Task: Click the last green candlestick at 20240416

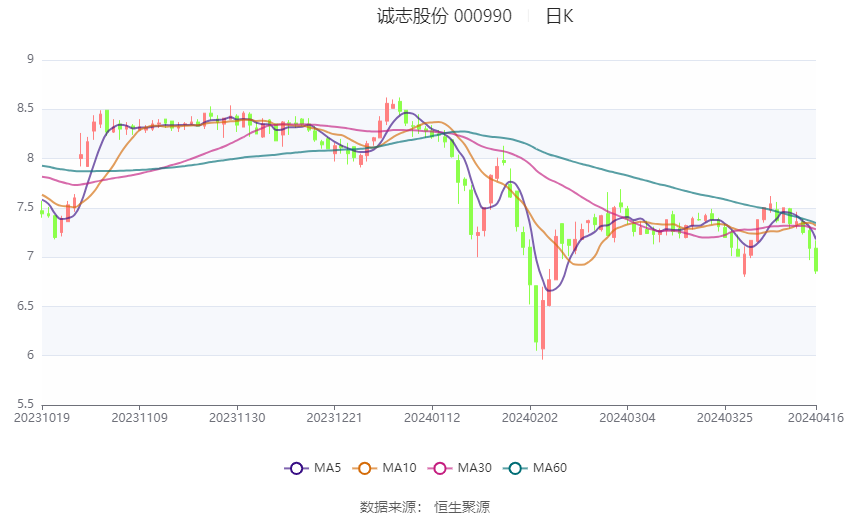Action: (x=816, y=260)
